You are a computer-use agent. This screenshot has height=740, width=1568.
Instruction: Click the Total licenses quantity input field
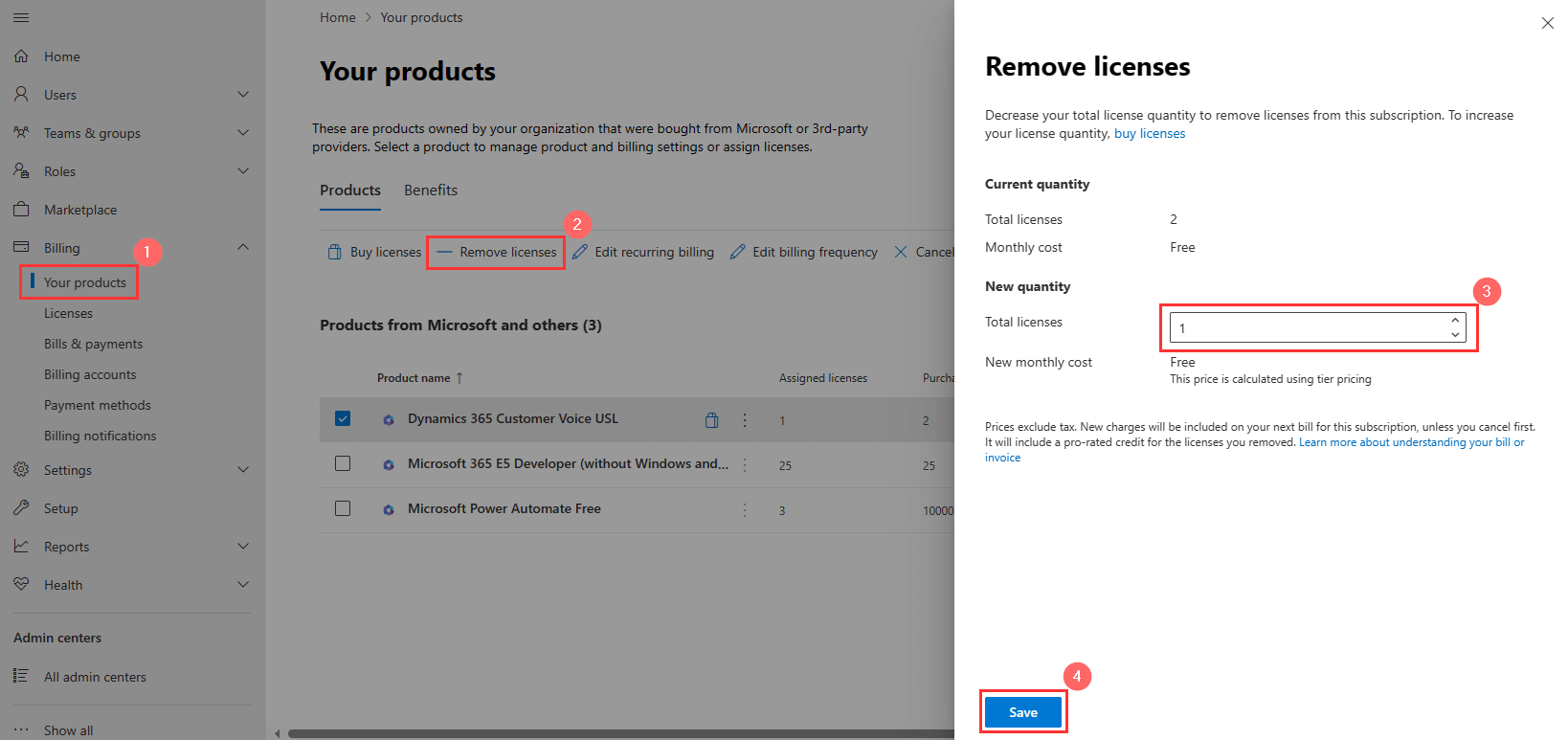click(x=1307, y=328)
